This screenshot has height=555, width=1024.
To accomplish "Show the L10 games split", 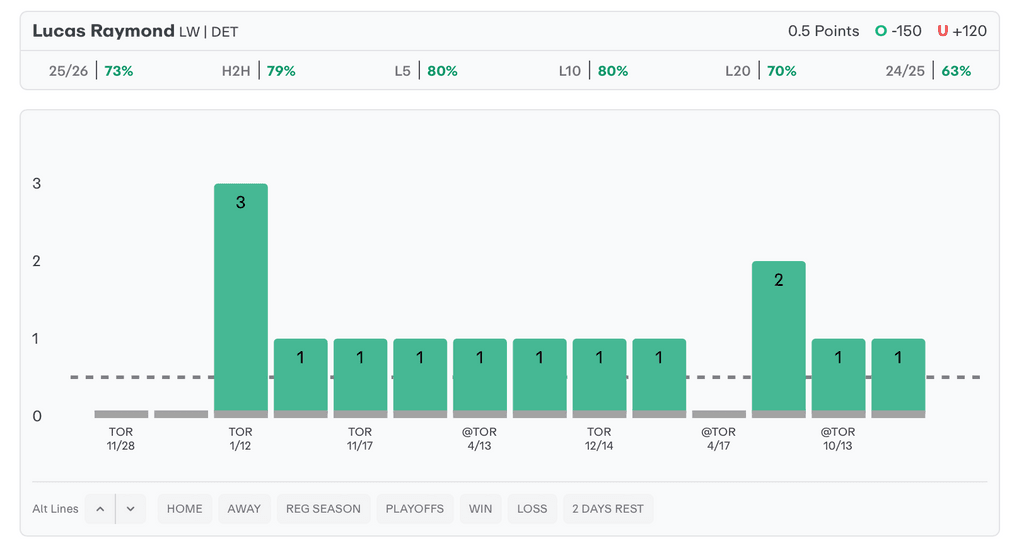I will pos(593,71).
